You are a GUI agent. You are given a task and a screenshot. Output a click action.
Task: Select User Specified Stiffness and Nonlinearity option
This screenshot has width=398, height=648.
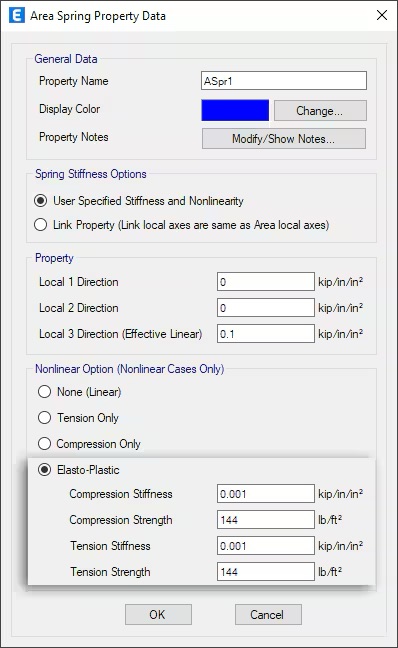[41, 201]
